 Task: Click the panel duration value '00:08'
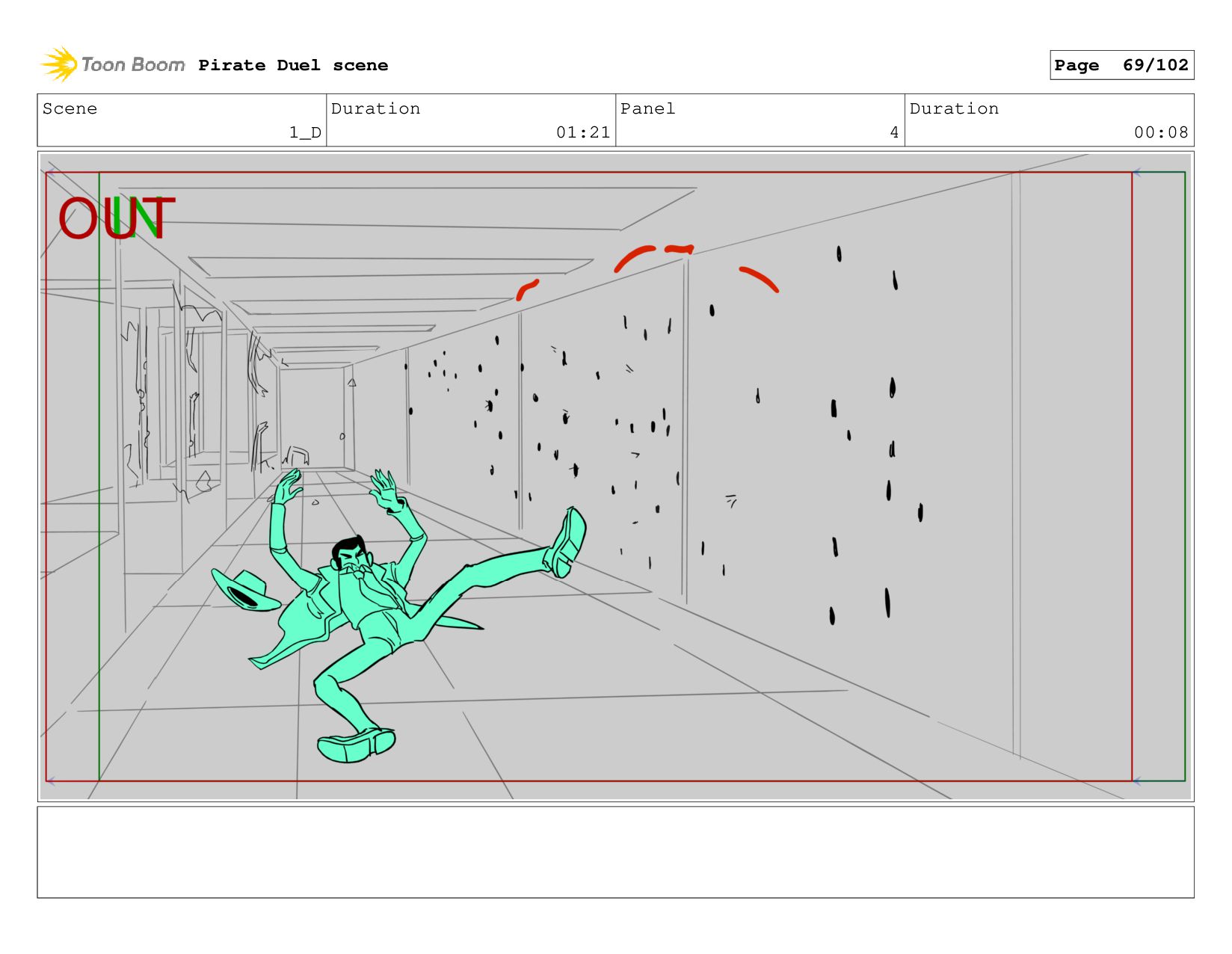click(x=1161, y=133)
